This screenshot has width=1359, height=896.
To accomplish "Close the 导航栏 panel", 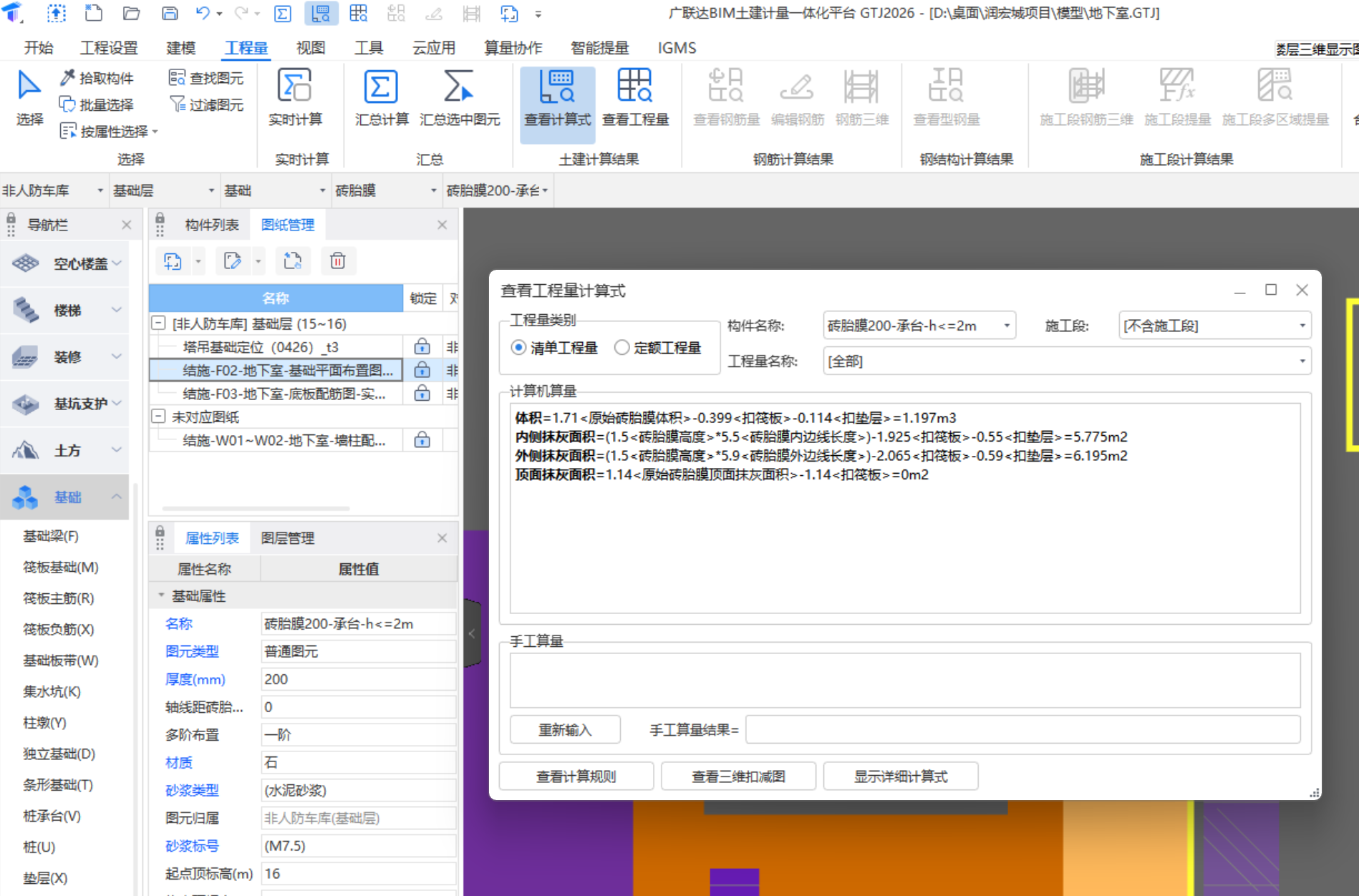I will click(x=127, y=225).
